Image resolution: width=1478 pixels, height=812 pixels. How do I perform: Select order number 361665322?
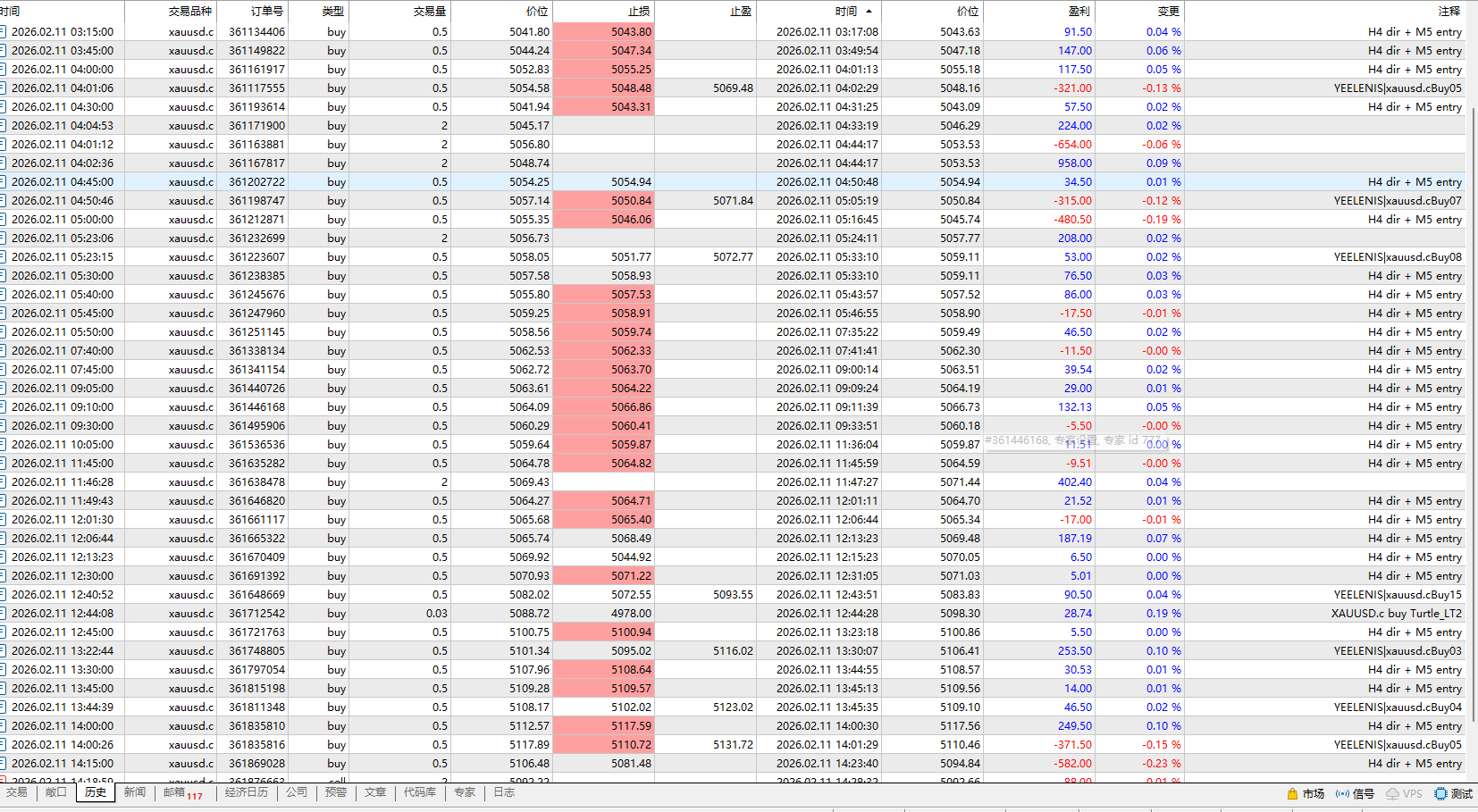(256, 538)
